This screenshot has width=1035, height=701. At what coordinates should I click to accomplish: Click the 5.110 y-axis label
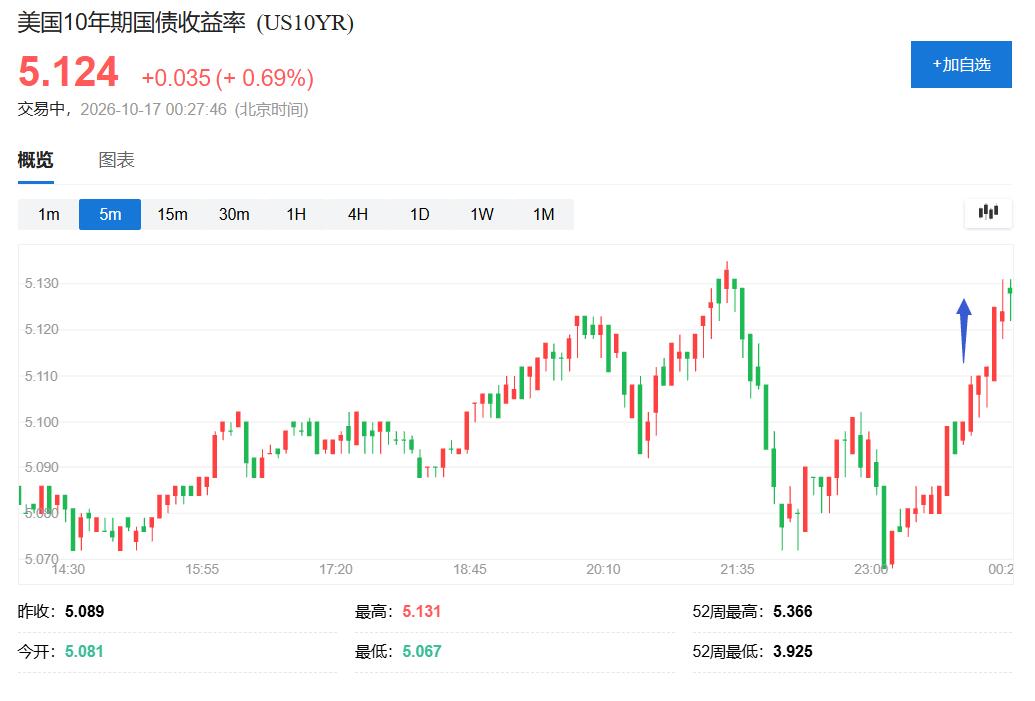[x=42, y=376]
